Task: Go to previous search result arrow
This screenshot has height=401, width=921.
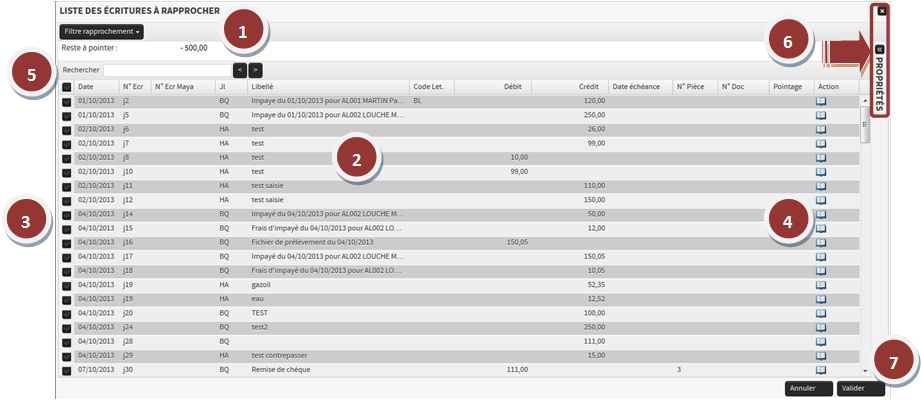Action: click(240, 70)
